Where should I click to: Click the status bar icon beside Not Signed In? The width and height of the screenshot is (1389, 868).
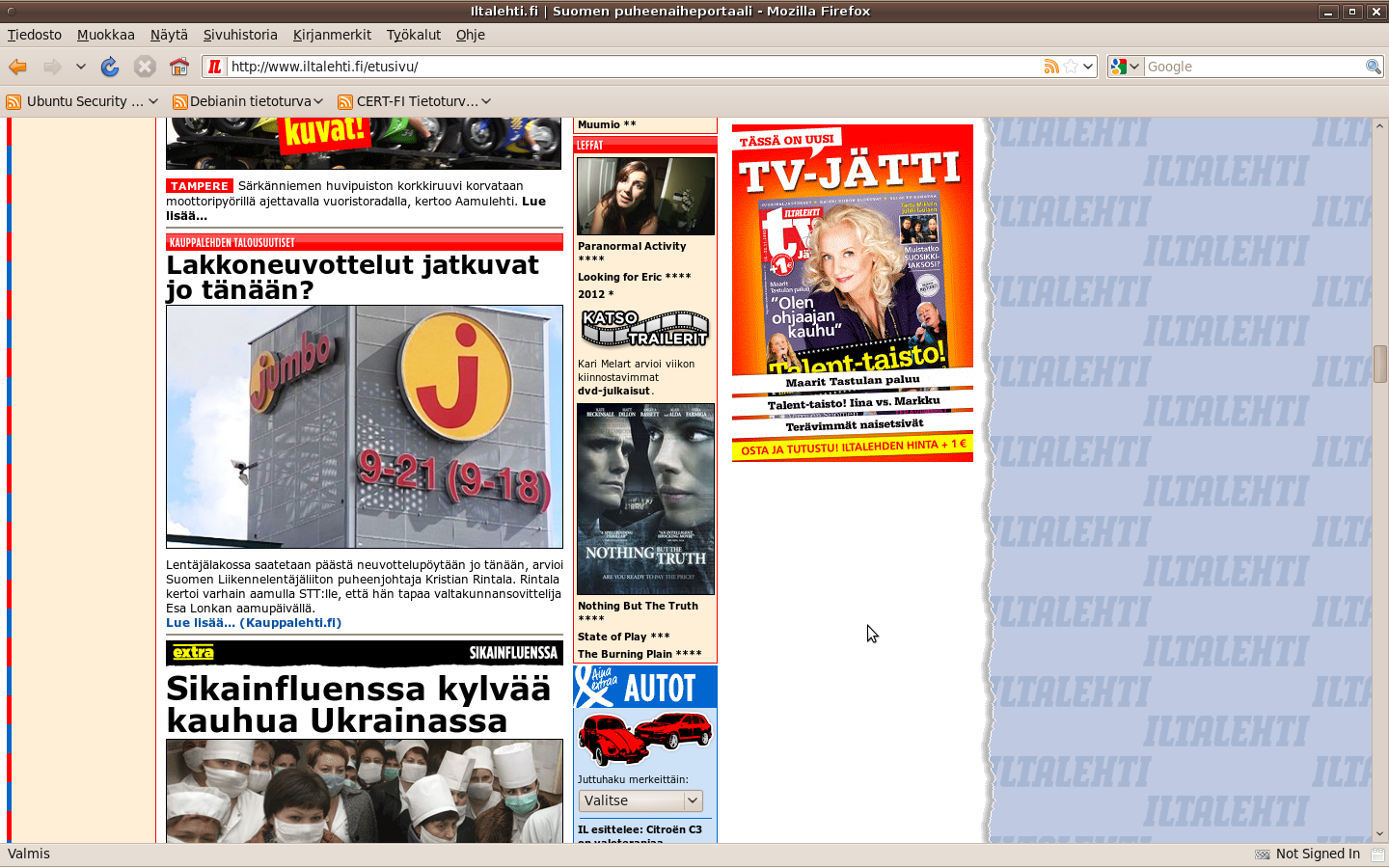click(1262, 854)
